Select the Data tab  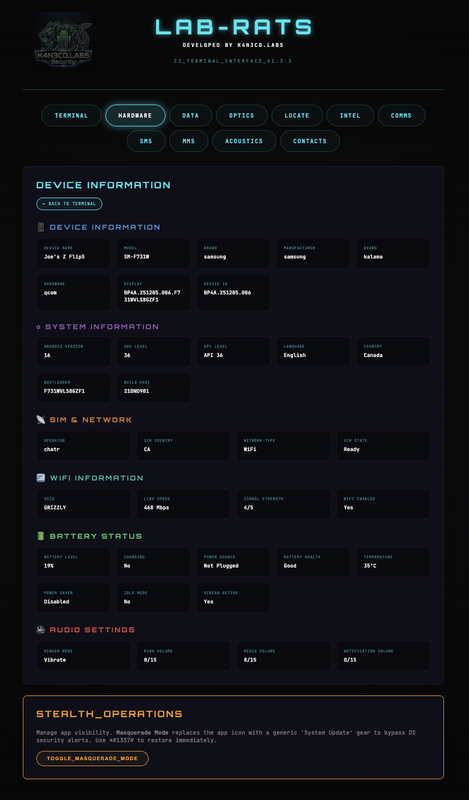190,115
